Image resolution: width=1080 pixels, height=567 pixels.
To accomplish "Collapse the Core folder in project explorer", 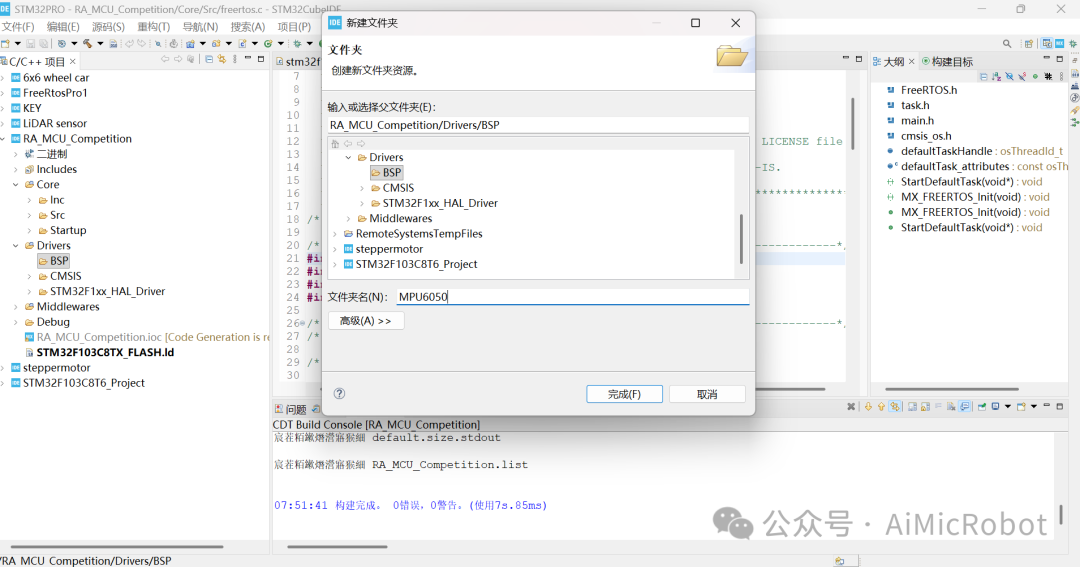I will [16, 185].
